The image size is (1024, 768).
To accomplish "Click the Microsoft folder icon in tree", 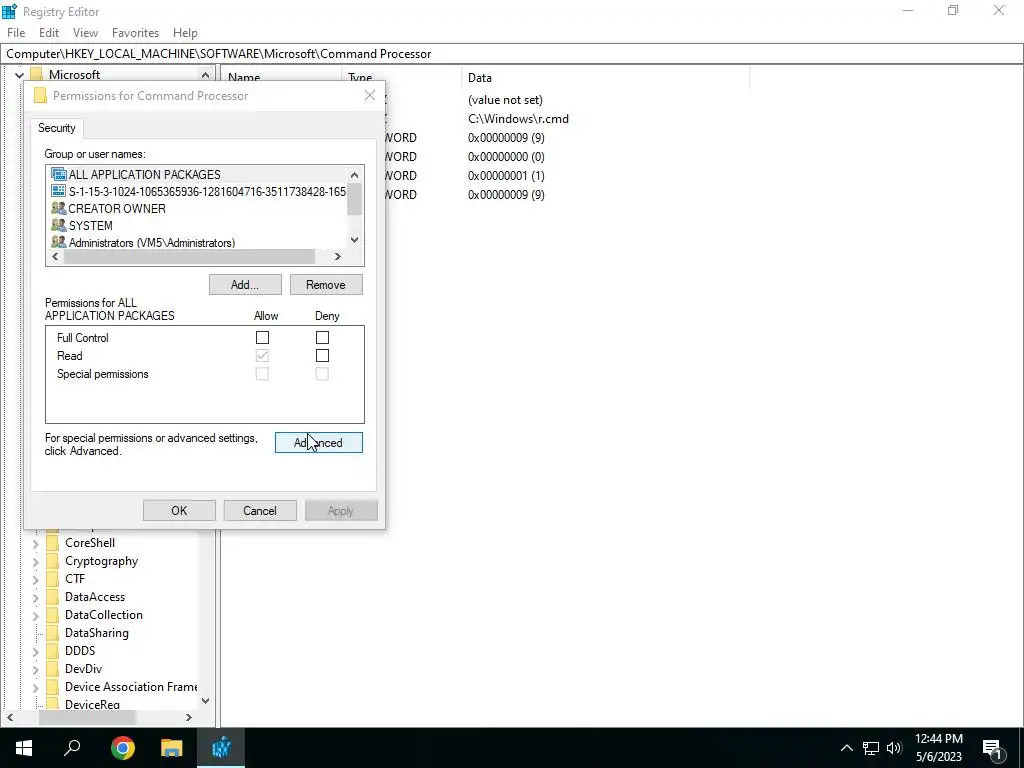I will (37, 74).
